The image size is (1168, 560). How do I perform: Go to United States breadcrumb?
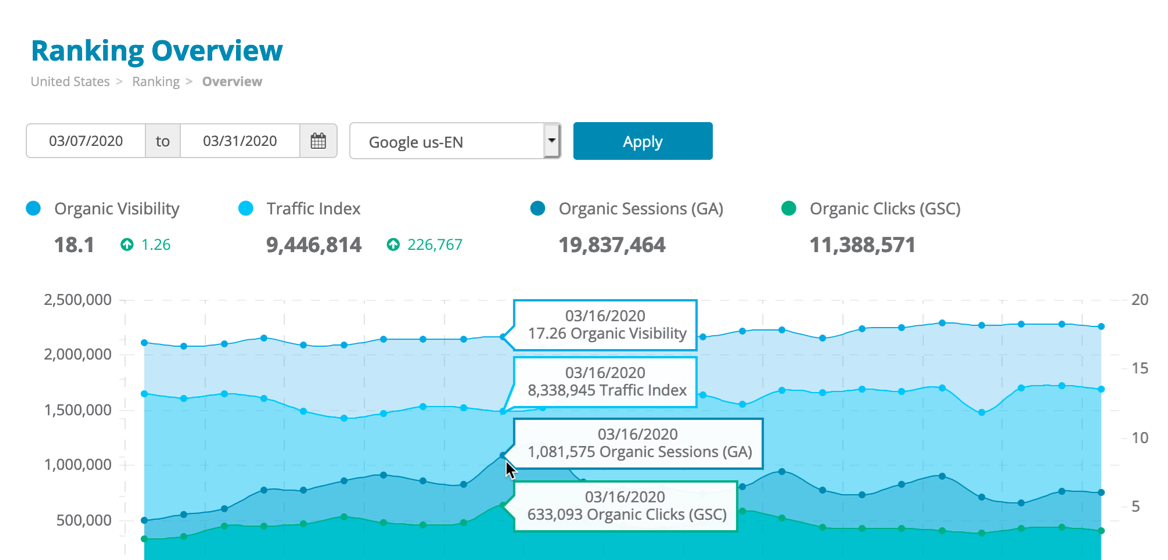click(70, 82)
